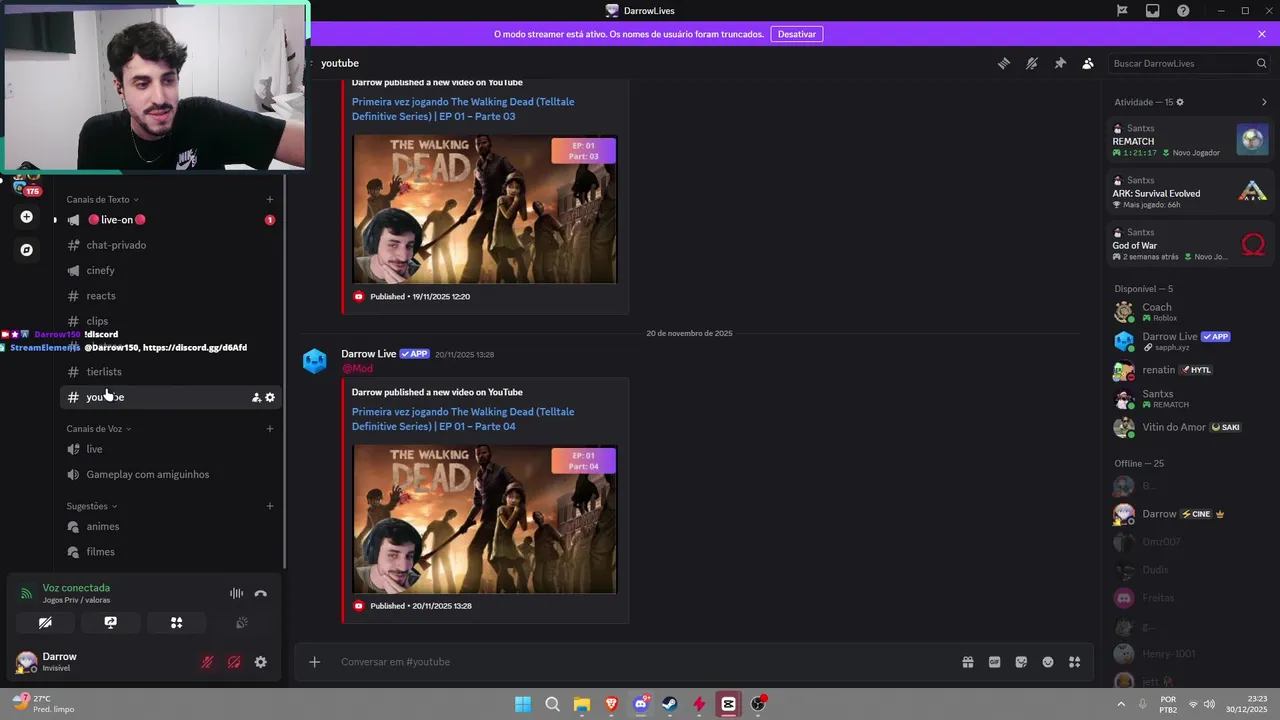Open gift icon in message bar
The image size is (1280, 720).
point(968,662)
